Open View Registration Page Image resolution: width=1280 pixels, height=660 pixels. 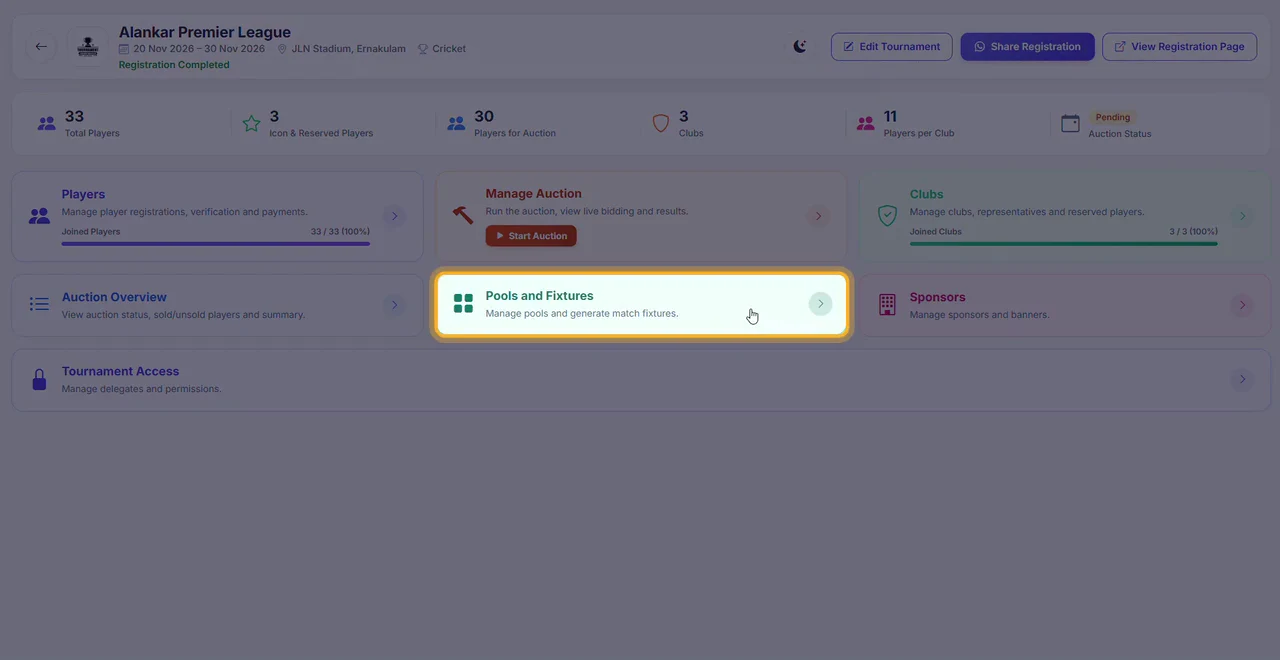pos(1179,46)
